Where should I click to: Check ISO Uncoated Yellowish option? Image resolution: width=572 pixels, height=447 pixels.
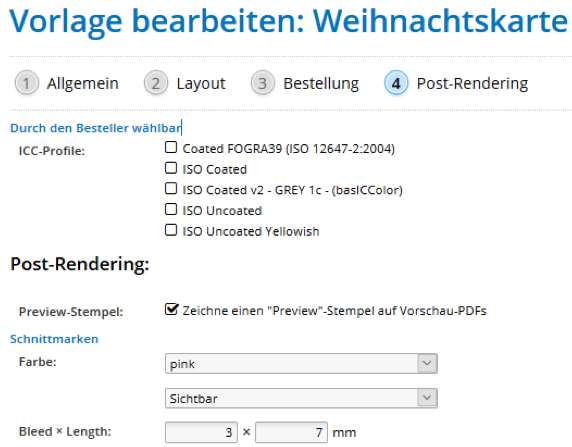pyautogui.click(x=171, y=230)
